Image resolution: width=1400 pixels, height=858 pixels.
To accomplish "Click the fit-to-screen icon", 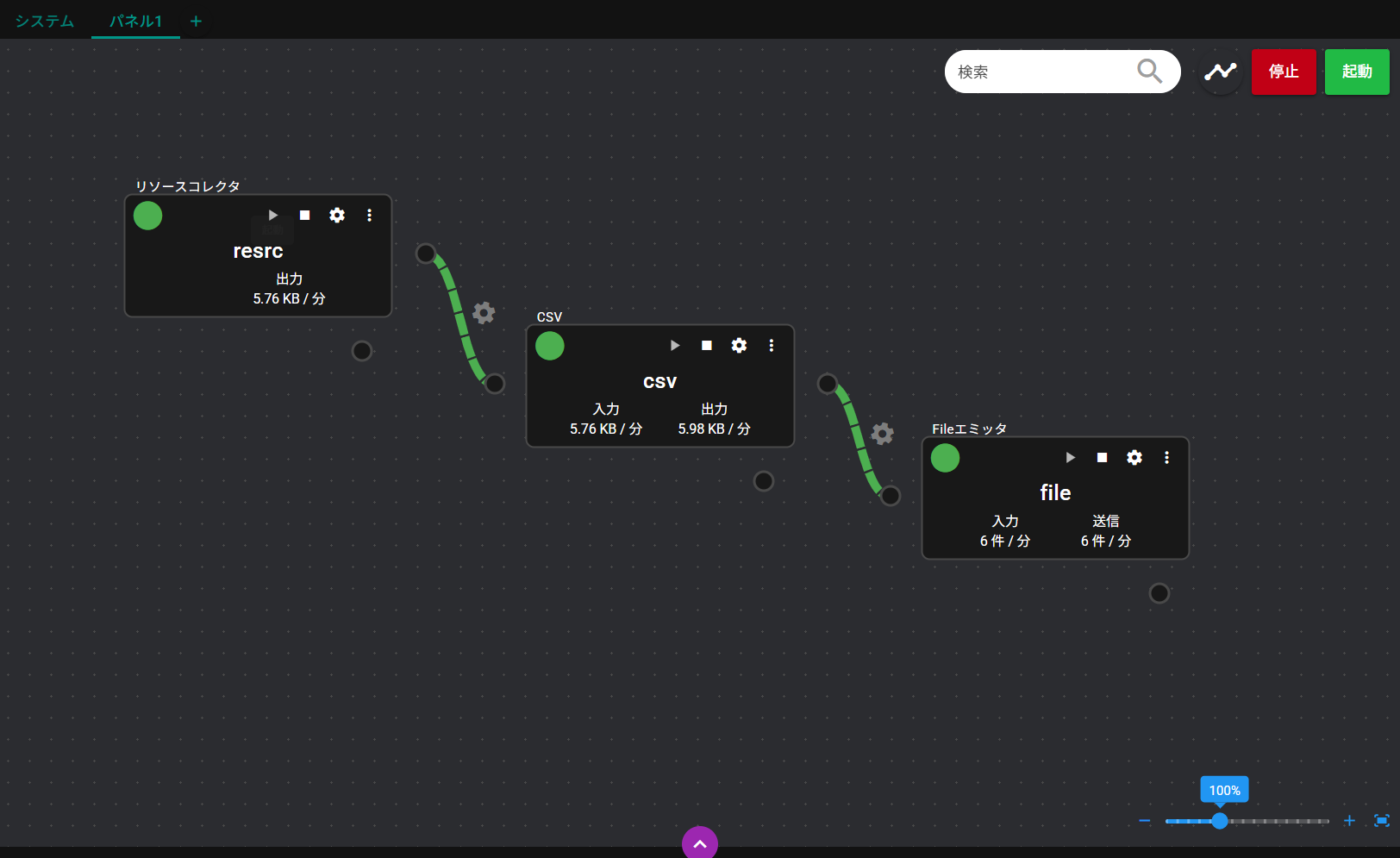I will coord(1381,821).
